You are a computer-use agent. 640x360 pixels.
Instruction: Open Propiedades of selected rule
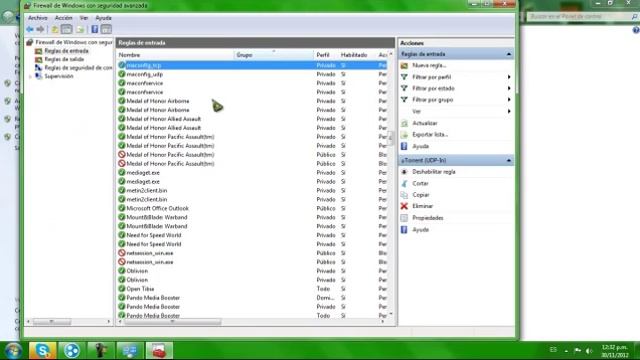[427, 218]
